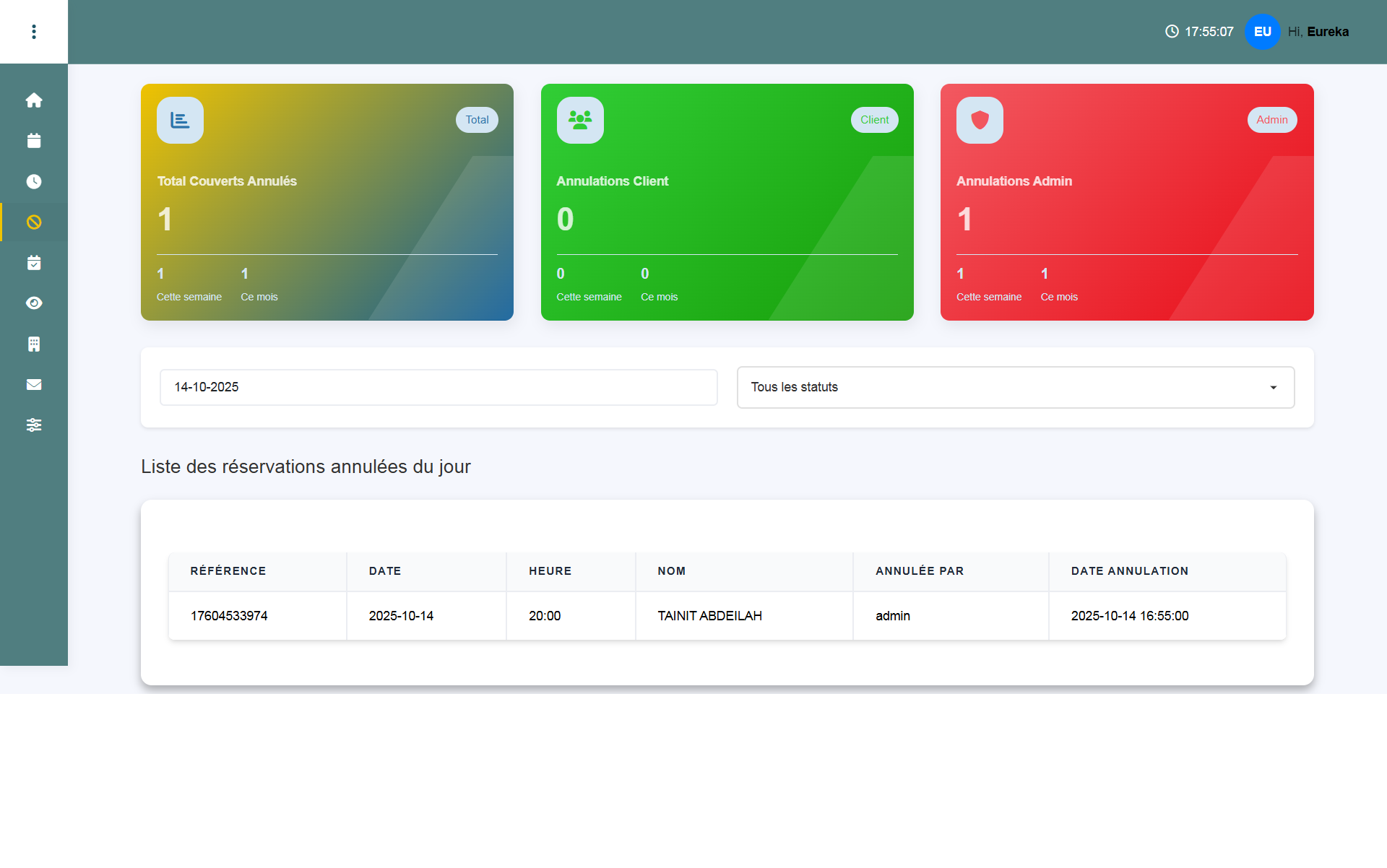Open the calendar-check icon in sidebar
1387x868 pixels.
pos(34,263)
